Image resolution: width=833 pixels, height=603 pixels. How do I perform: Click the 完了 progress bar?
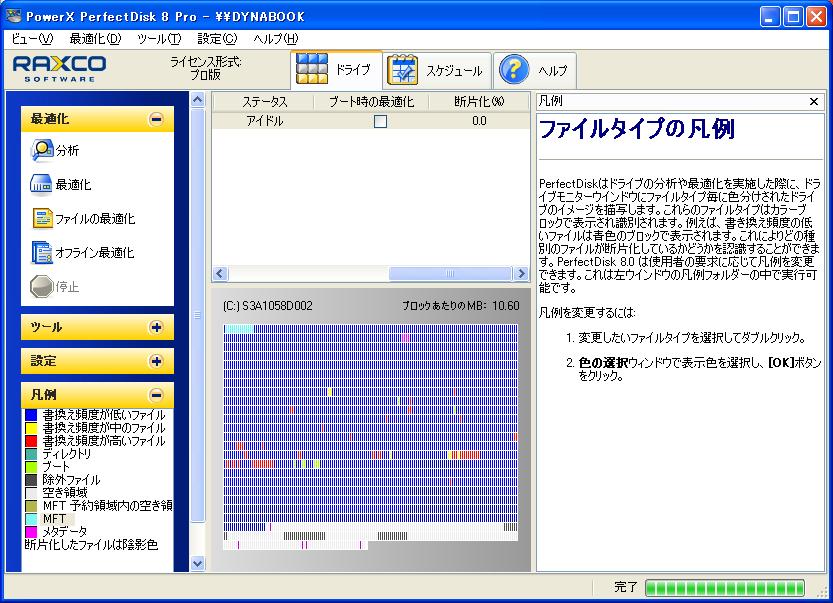[x=725, y=588]
